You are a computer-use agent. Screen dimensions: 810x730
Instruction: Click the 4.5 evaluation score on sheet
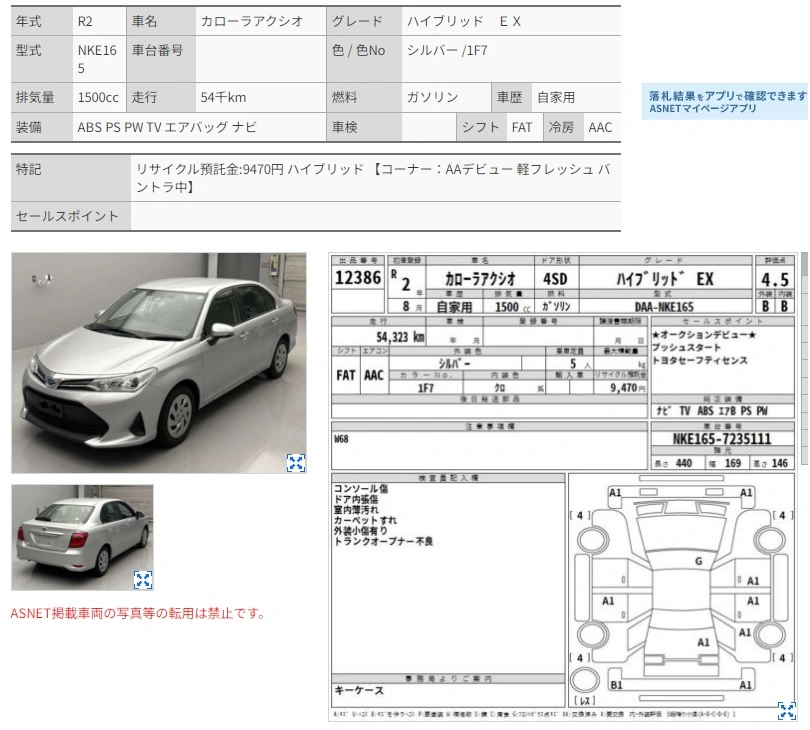(x=775, y=280)
